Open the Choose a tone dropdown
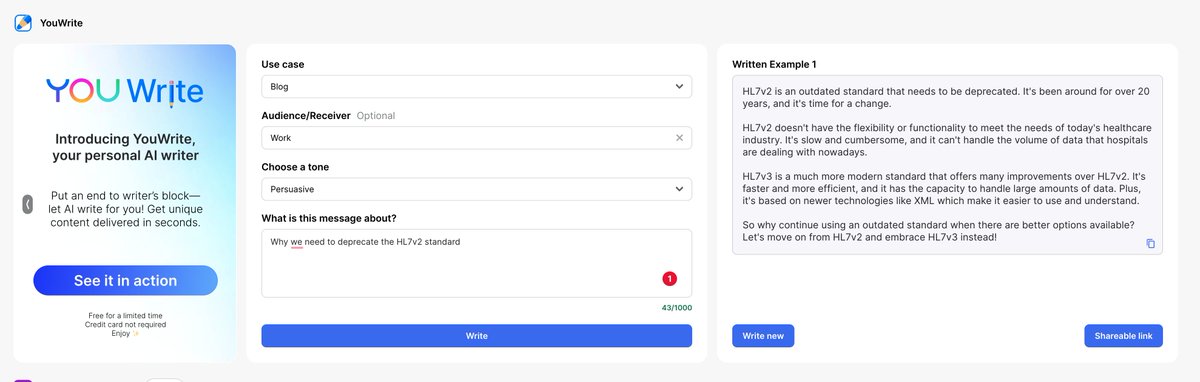 tap(476, 189)
